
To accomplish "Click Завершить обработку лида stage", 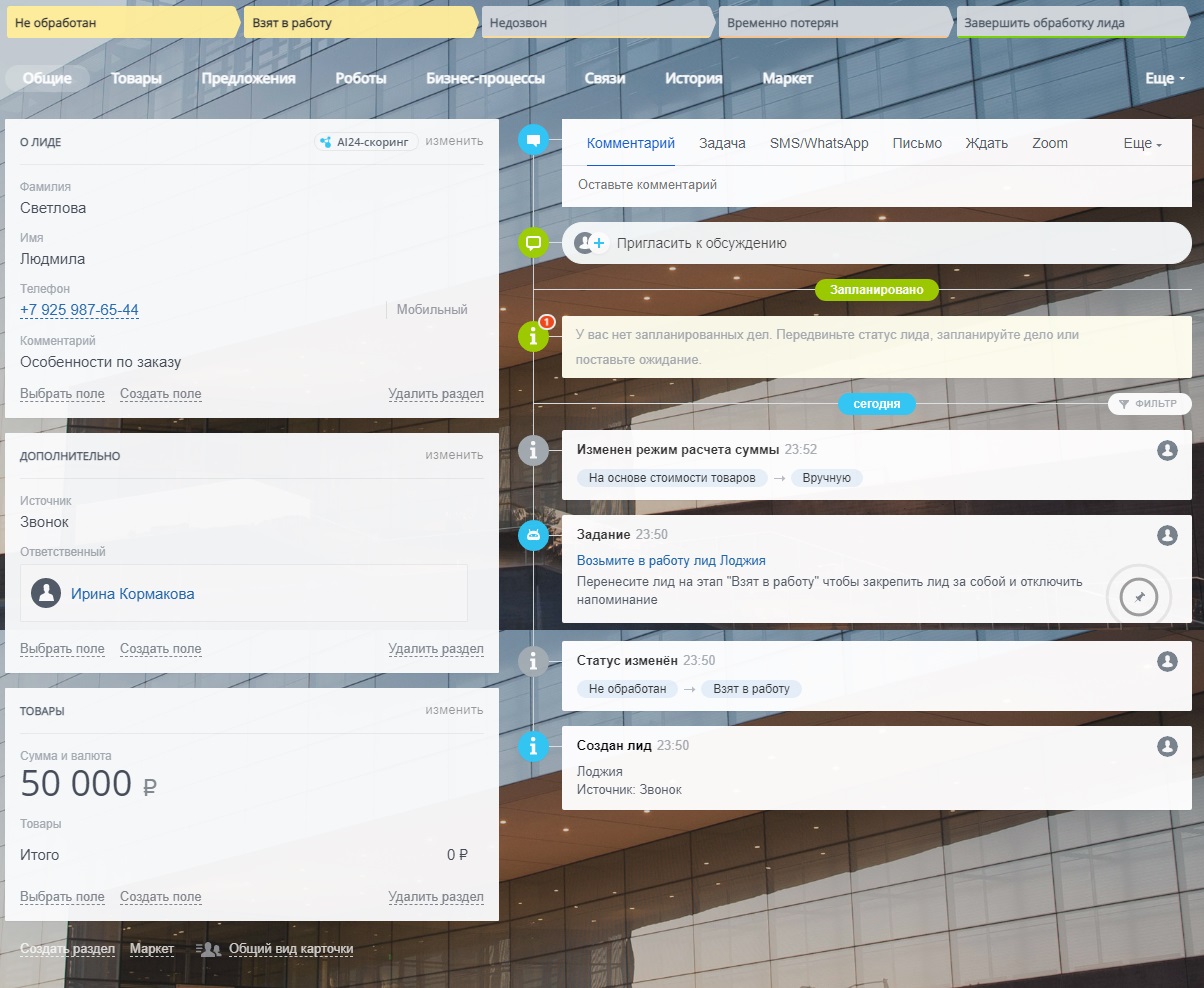I will [1074, 22].
